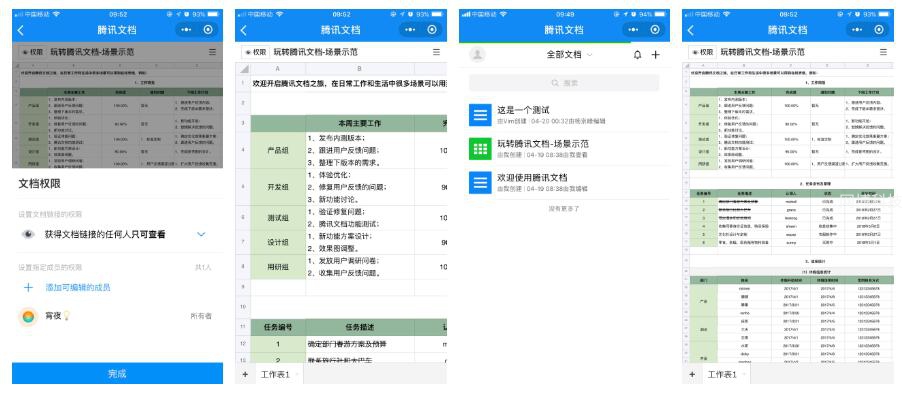Select column header B in zoomed-in spreadsheet
The image size is (905, 400).
(x=359, y=69)
